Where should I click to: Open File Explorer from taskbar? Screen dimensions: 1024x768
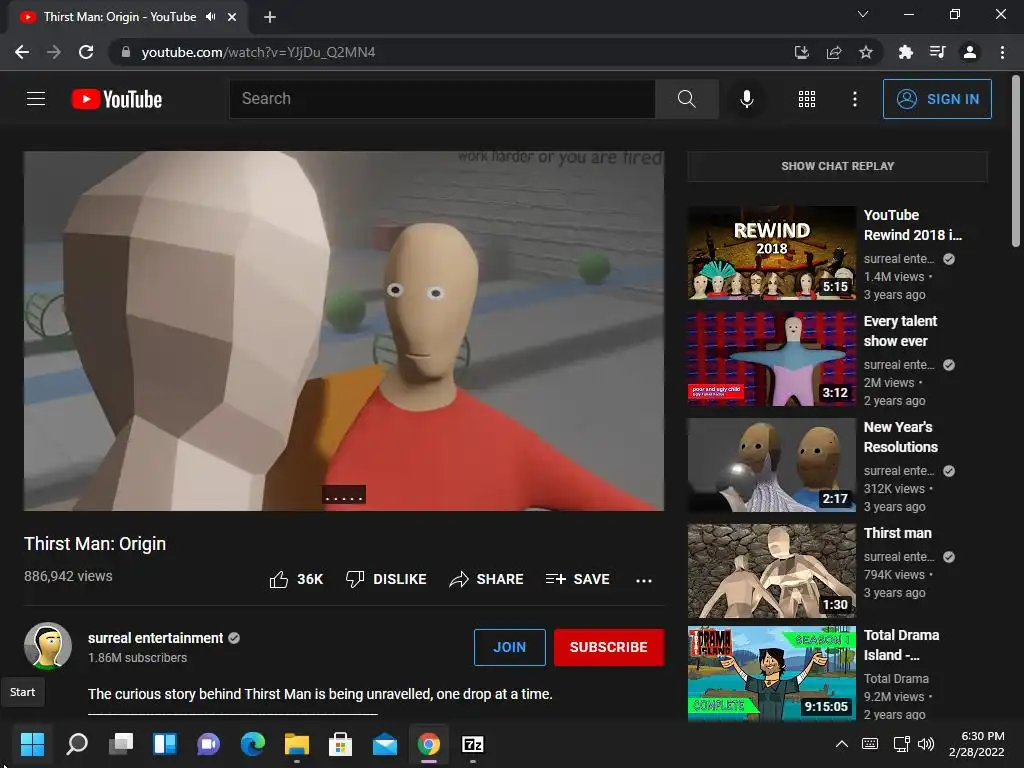tap(296, 744)
